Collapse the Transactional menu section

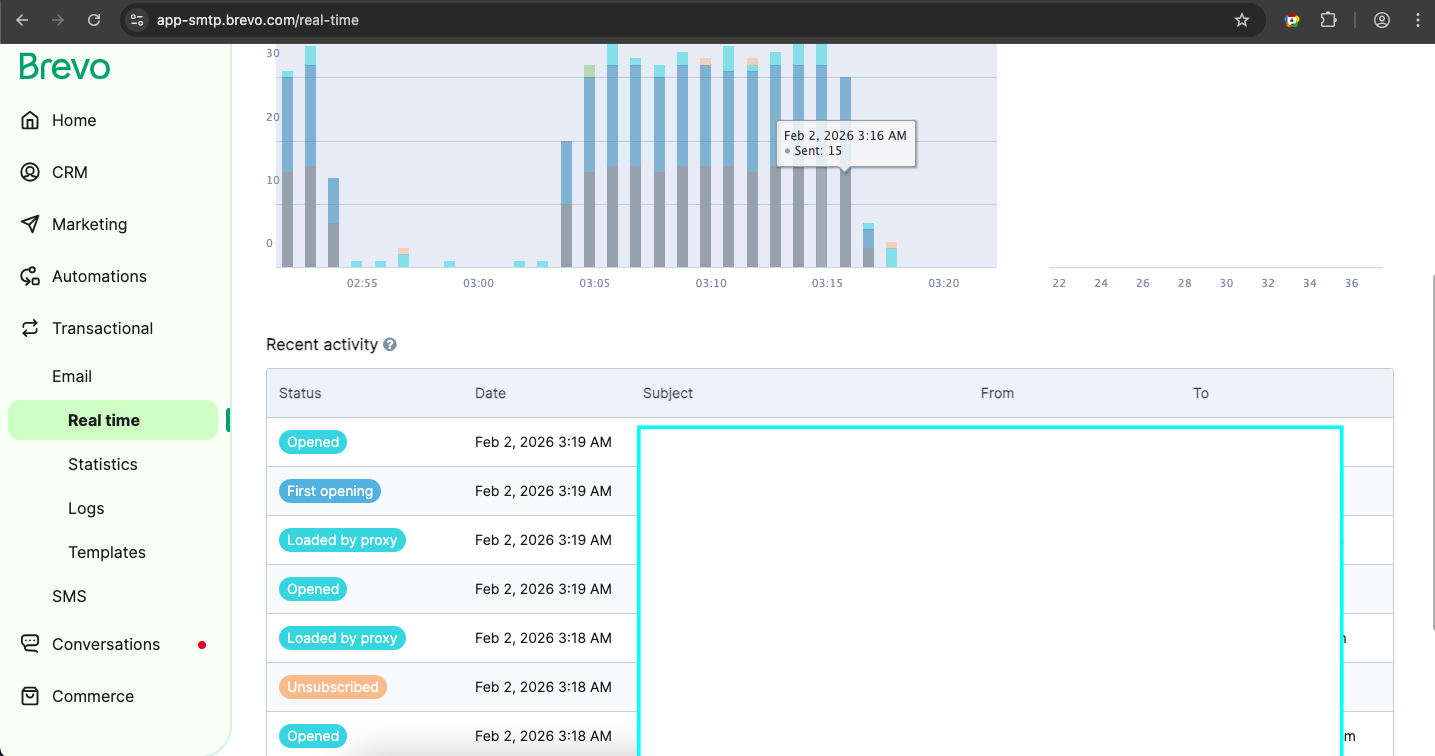tap(102, 328)
